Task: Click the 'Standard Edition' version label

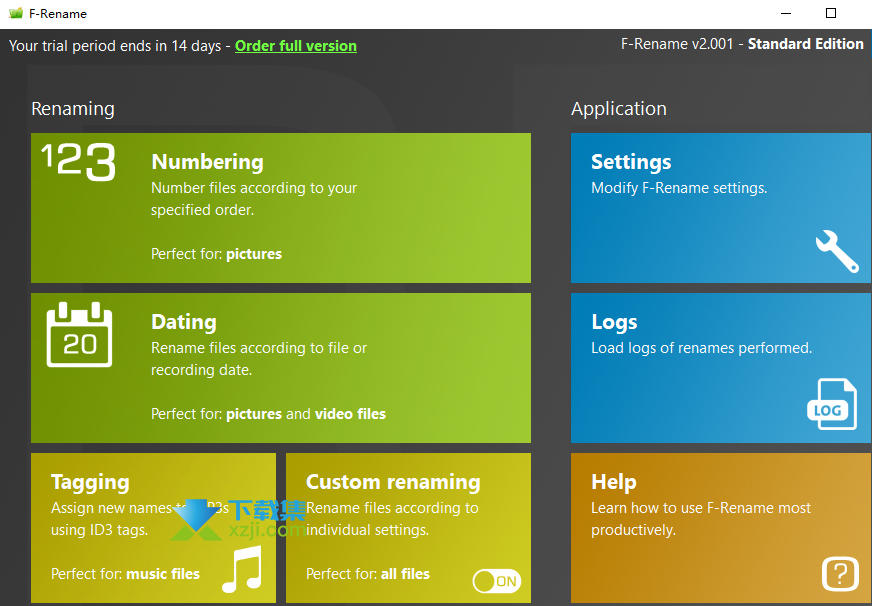Action: coord(805,44)
